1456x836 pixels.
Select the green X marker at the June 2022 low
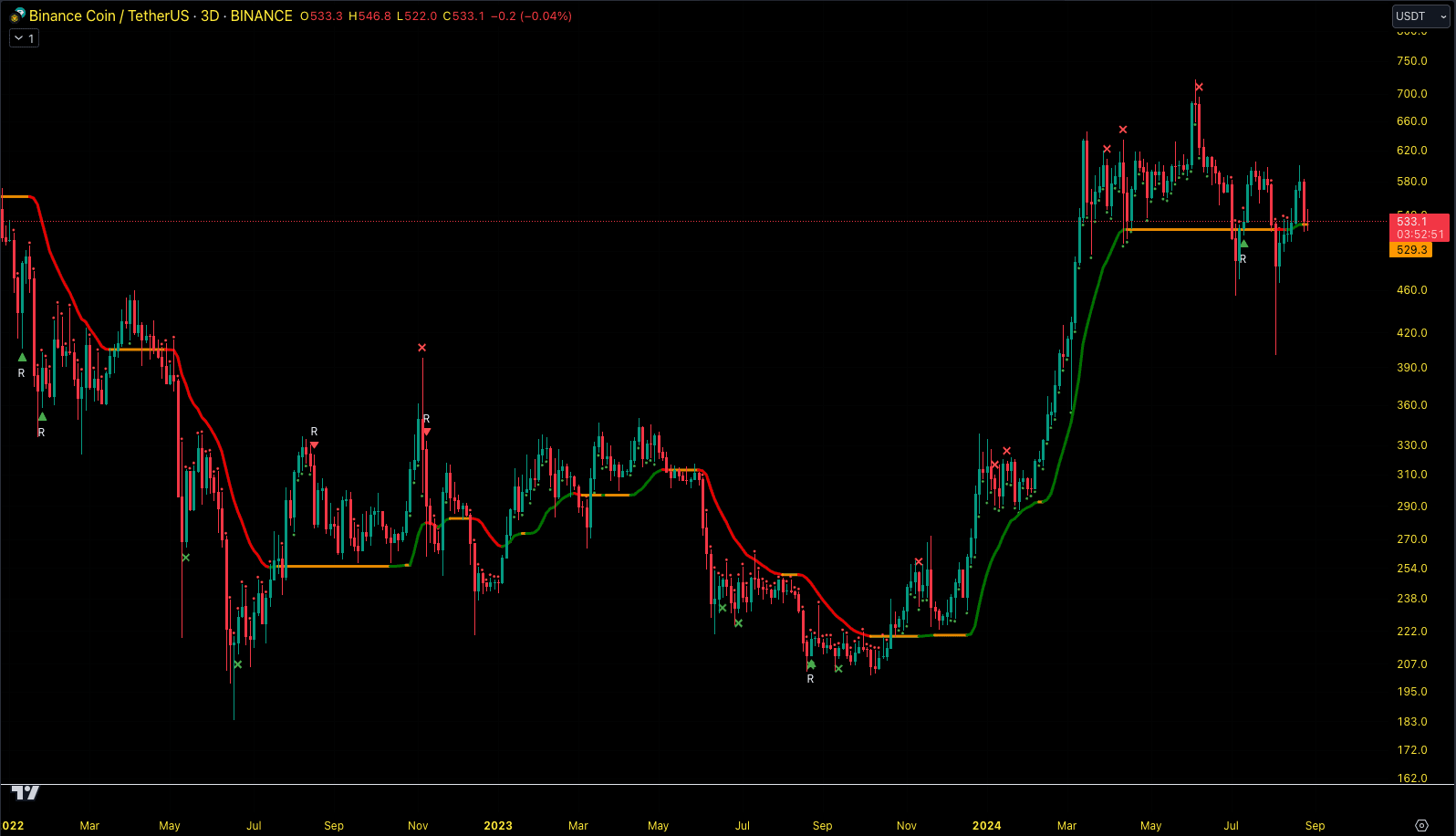click(237, 664)
